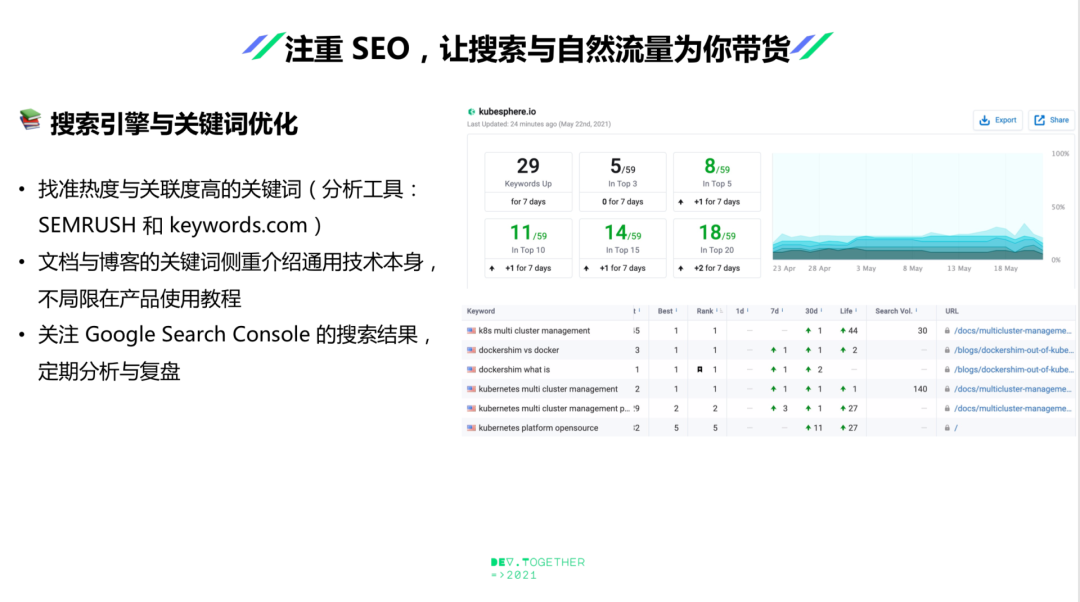Click the lock icon in kubernetes platform opensource row
The image size is (1080, 602).
click(x=947, y=428)
